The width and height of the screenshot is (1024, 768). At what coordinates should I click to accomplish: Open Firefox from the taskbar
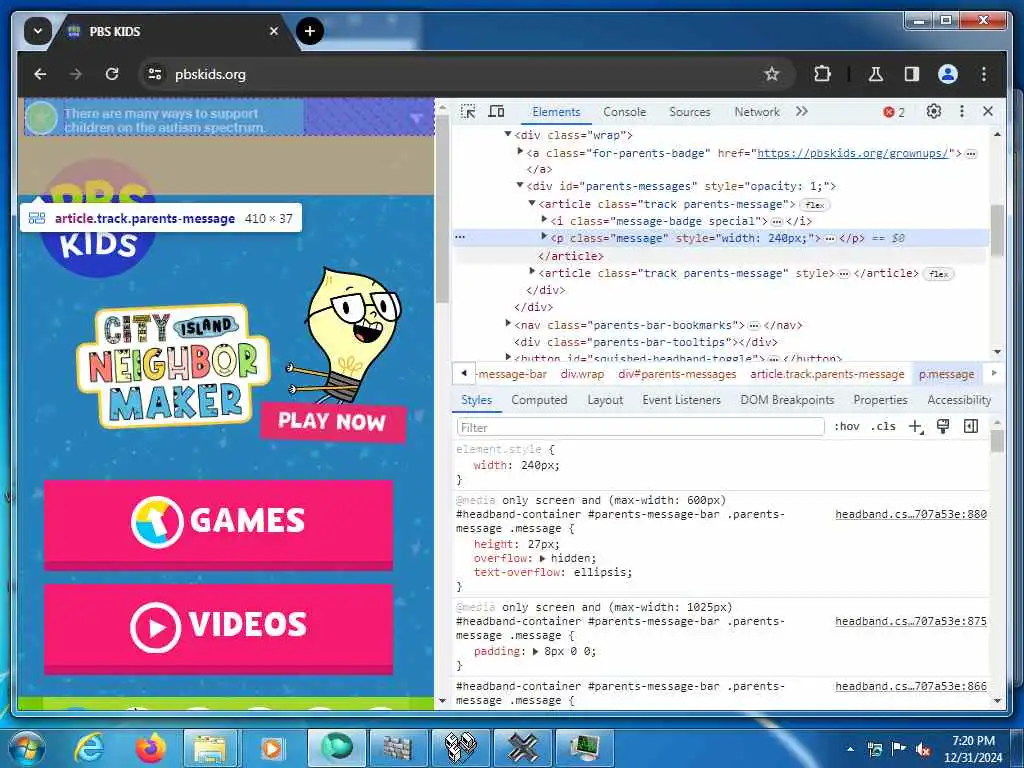click(151, 748)
